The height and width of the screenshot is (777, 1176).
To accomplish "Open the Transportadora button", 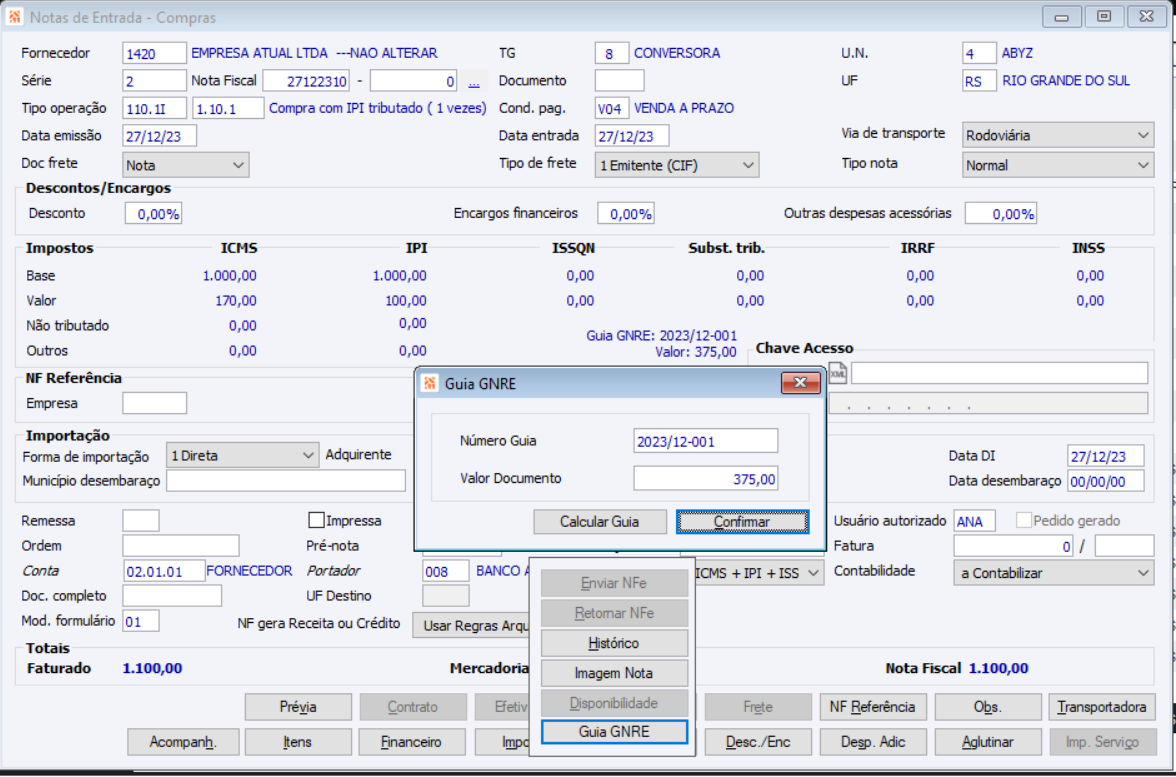I will click(x=1102, y=706).
